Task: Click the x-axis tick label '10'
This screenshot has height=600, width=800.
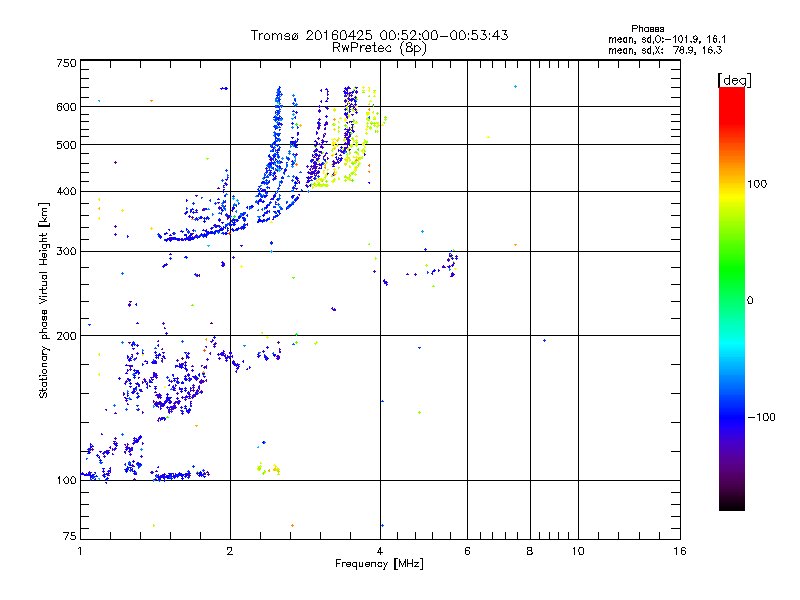Action: tap(578, 551)
